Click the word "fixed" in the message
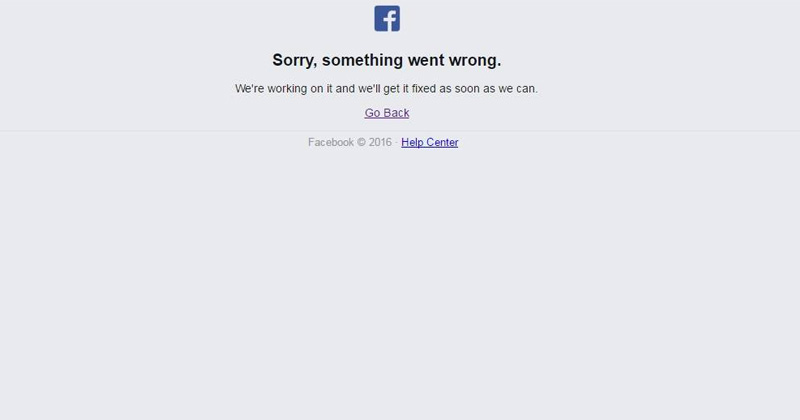The image size is (800, 420). coord(424,89)
